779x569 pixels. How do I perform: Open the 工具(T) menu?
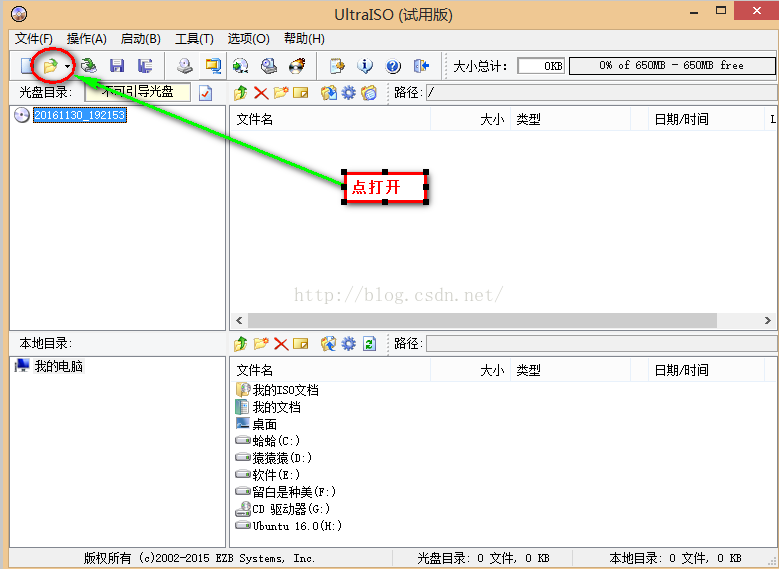click(194, 39)
